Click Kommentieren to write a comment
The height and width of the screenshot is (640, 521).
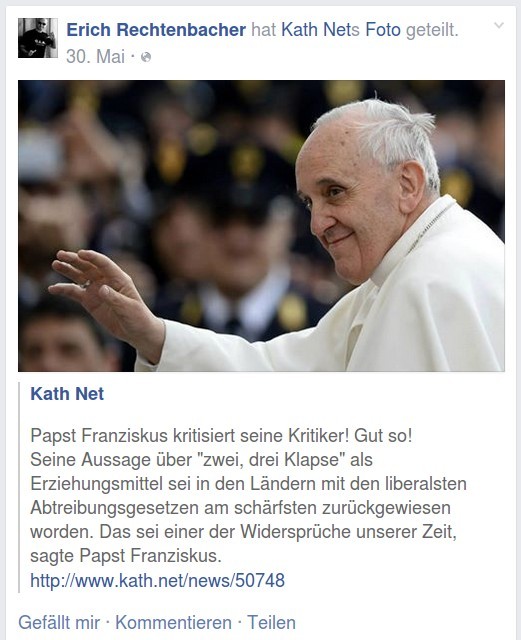coord(173,623)
